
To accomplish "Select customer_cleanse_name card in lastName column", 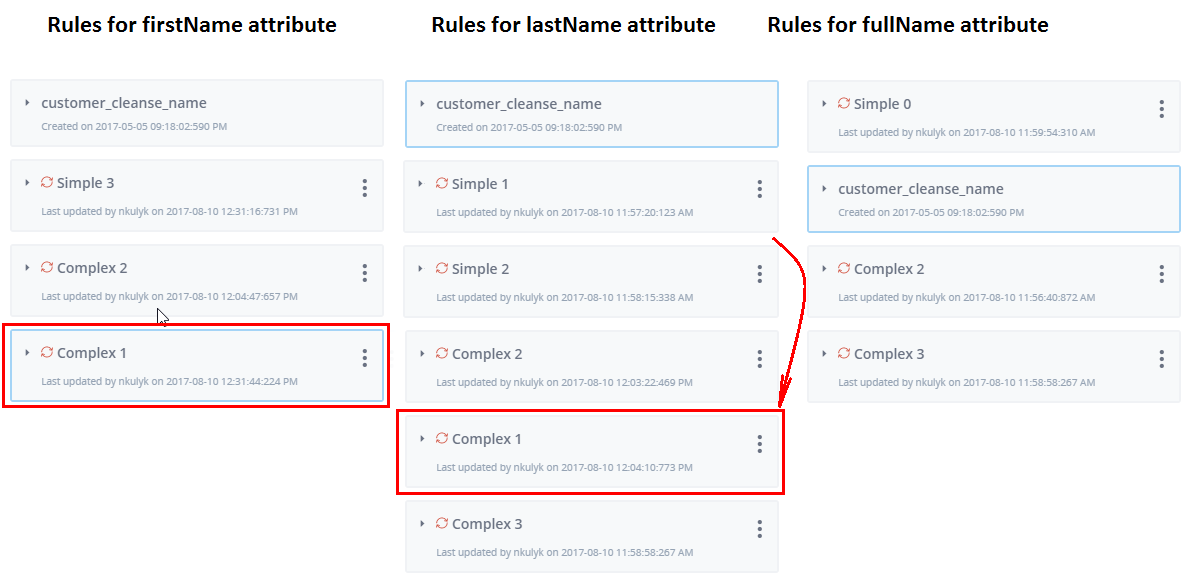I will [592, 114].
